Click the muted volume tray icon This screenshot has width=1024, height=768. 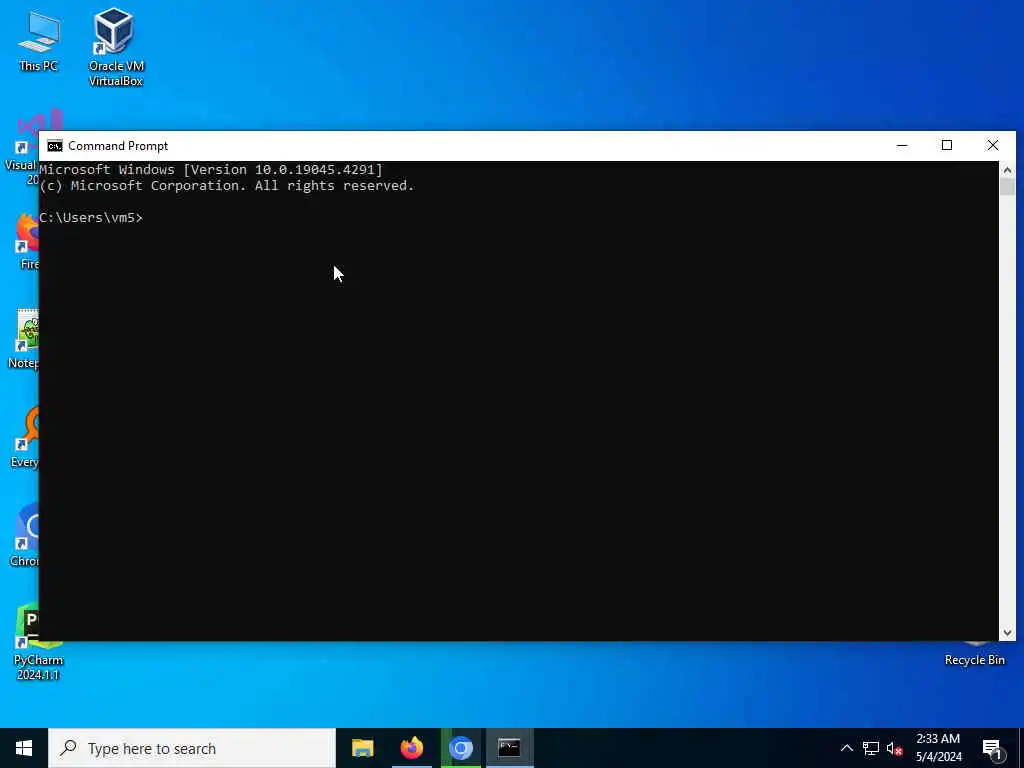click(894, 748)
